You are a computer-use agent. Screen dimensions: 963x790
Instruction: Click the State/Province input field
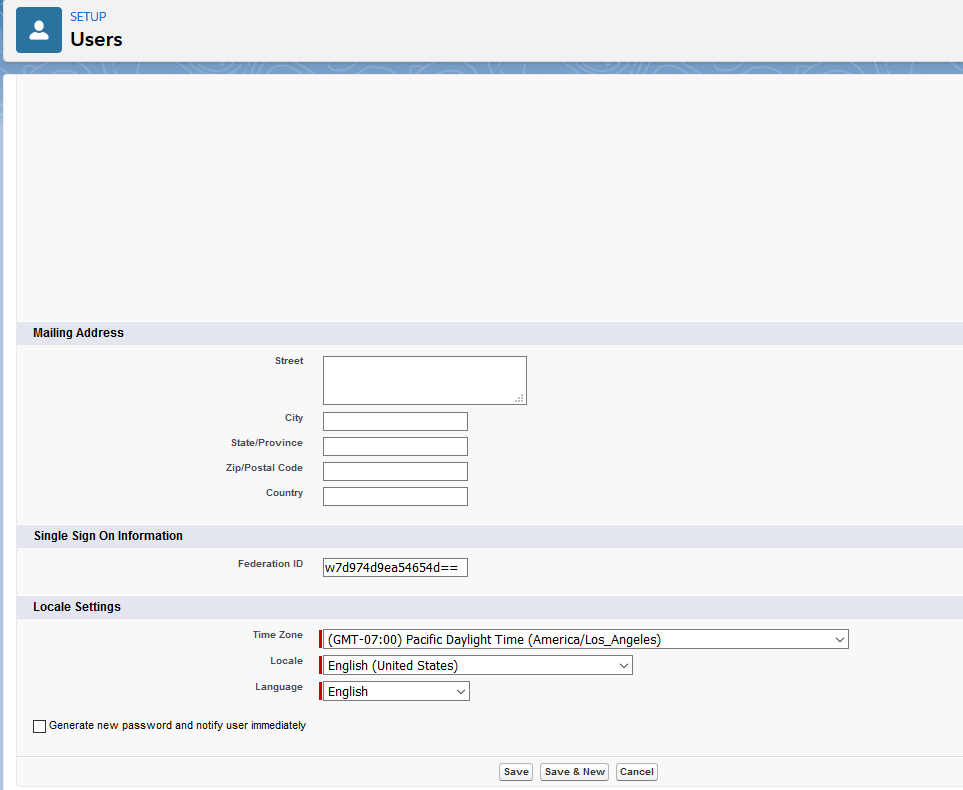coord(395,447)
